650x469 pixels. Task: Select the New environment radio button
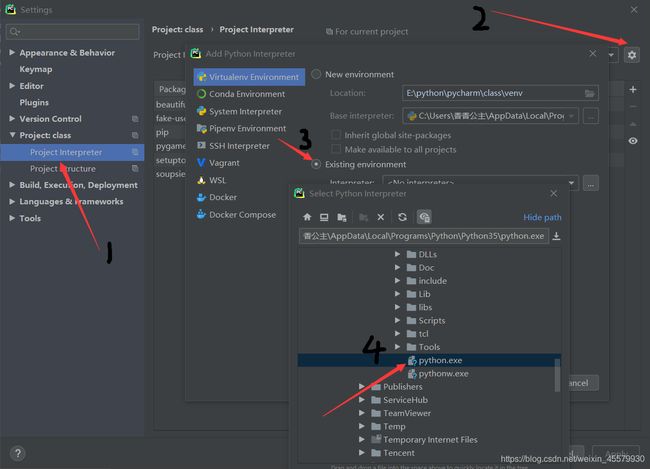point(316,74)
